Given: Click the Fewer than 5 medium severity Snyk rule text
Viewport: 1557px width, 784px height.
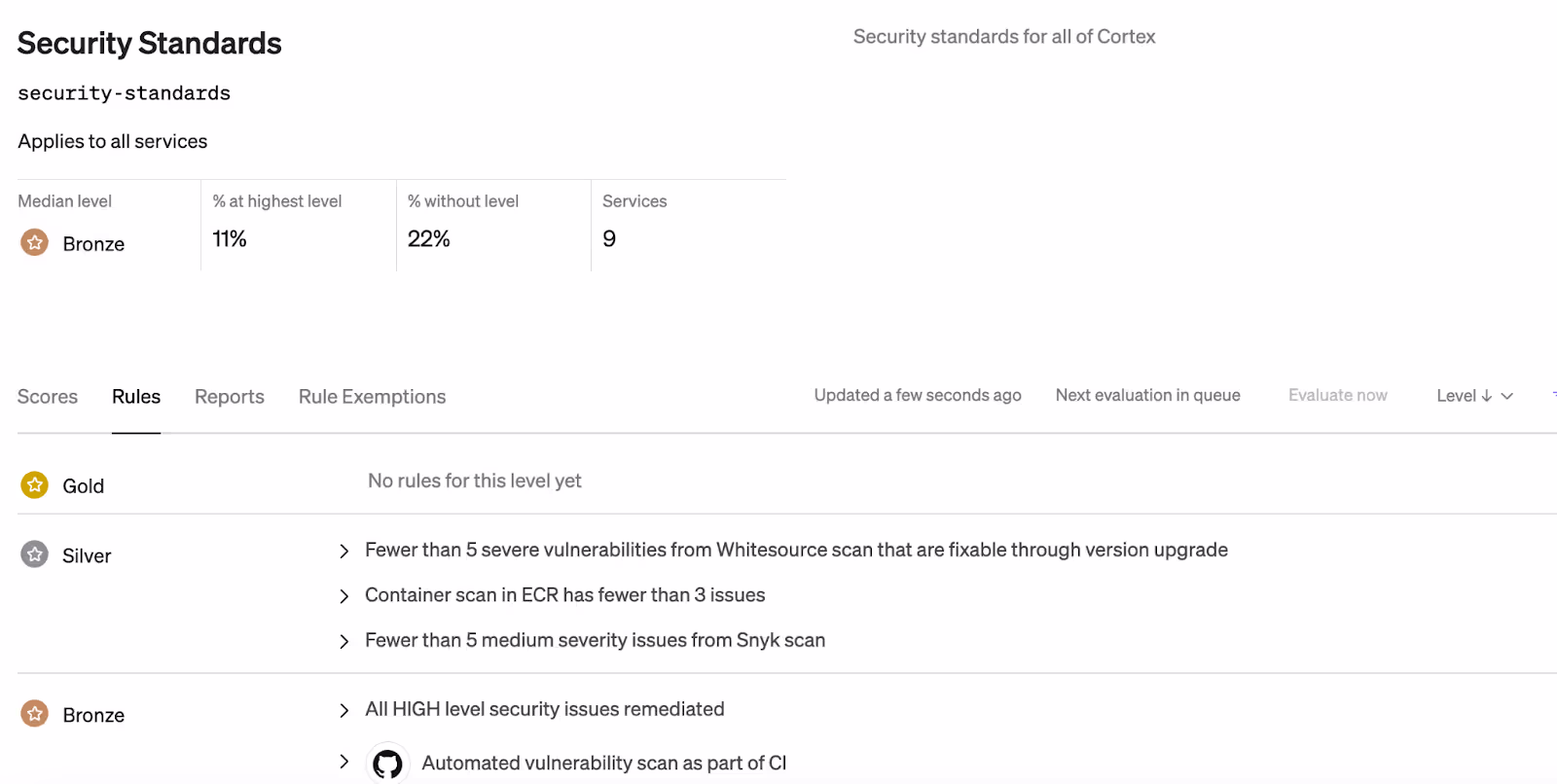Looking at the screenshot, I should point(595,640).
